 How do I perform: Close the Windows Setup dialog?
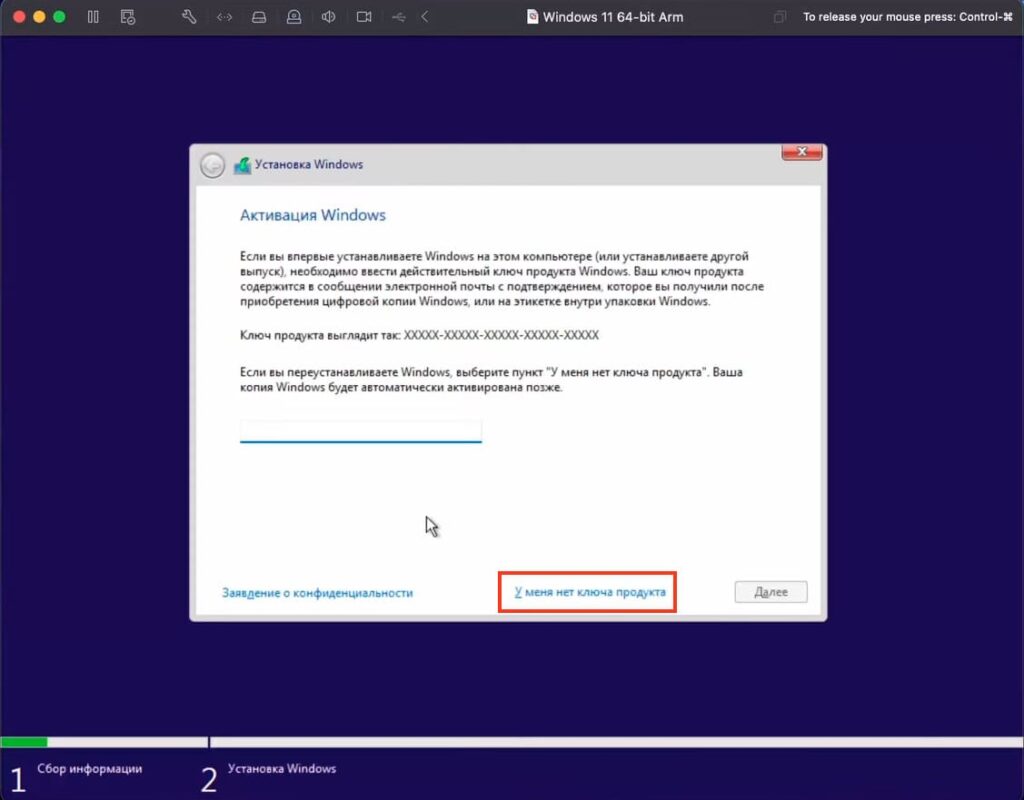[x=802, y=152]
